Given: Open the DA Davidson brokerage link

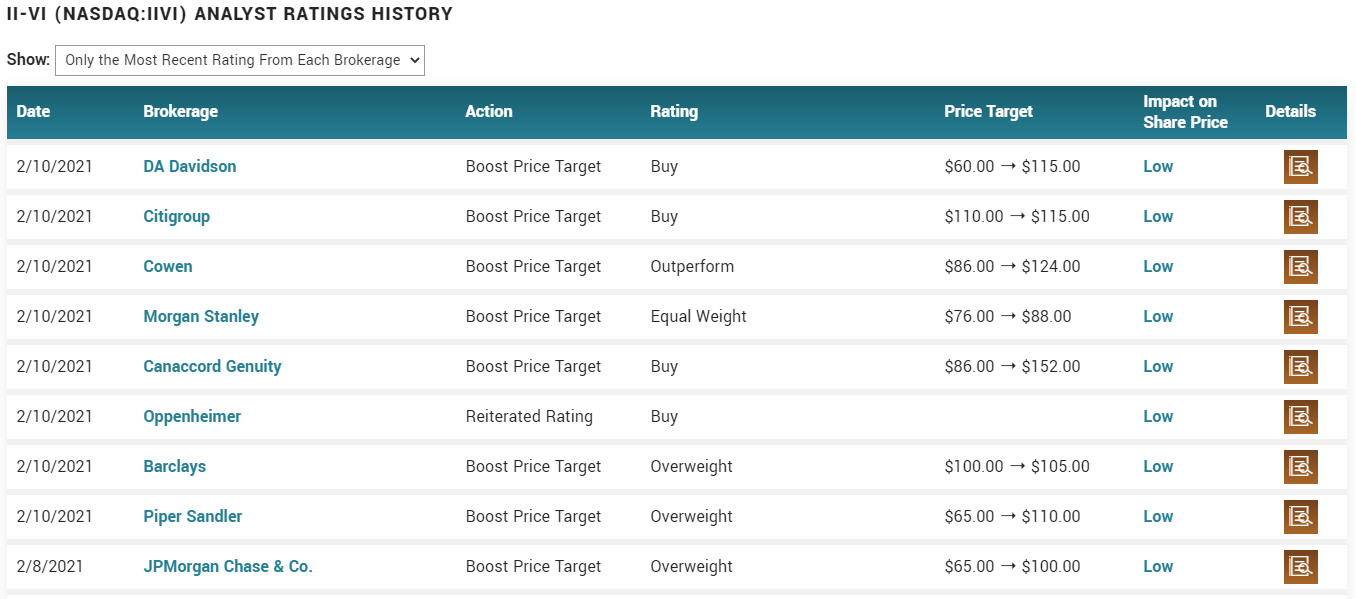Looking at the screenshot, I should click(x=190, y=167).
